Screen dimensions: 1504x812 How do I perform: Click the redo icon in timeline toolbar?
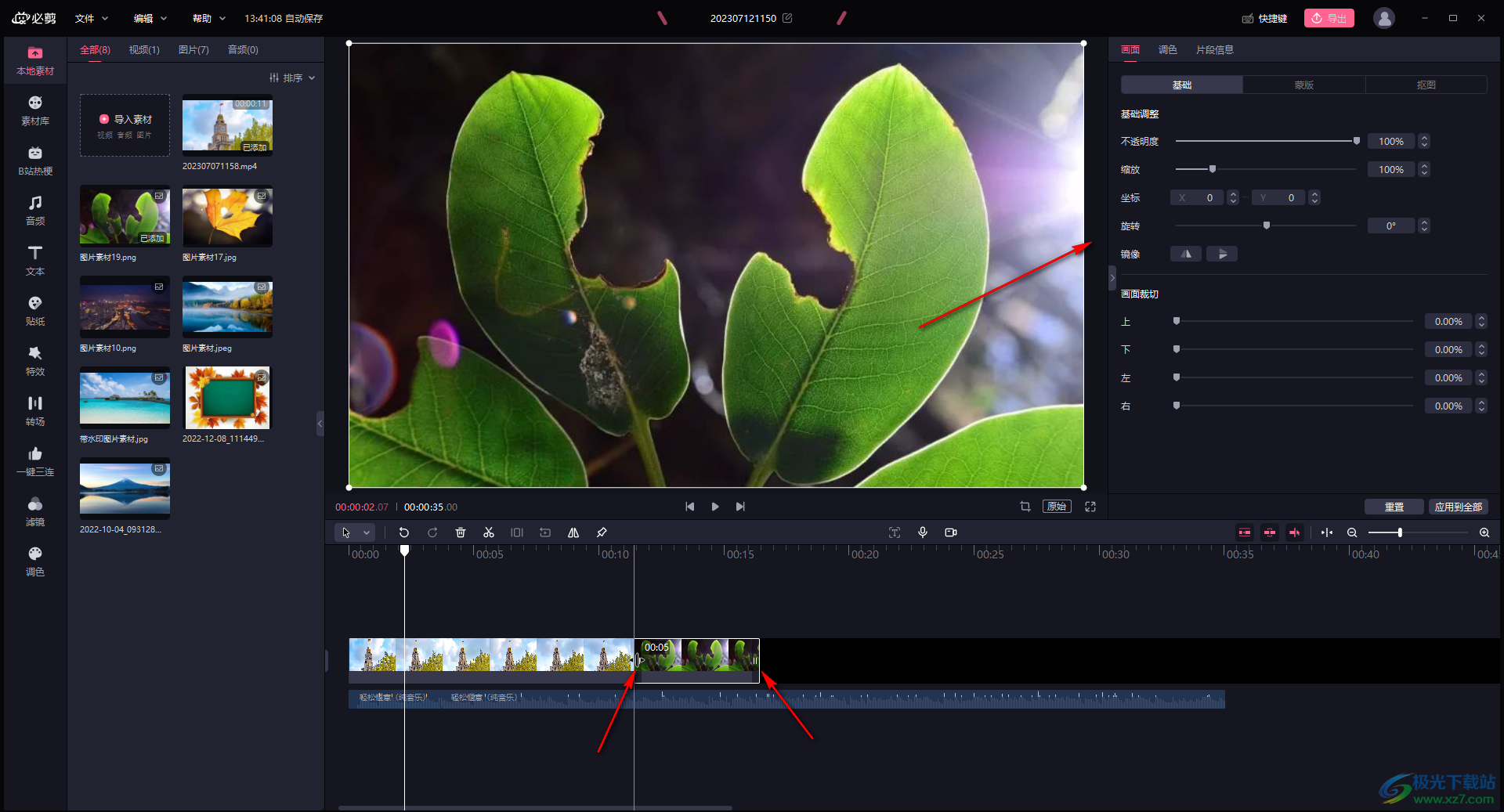(432, 532)
